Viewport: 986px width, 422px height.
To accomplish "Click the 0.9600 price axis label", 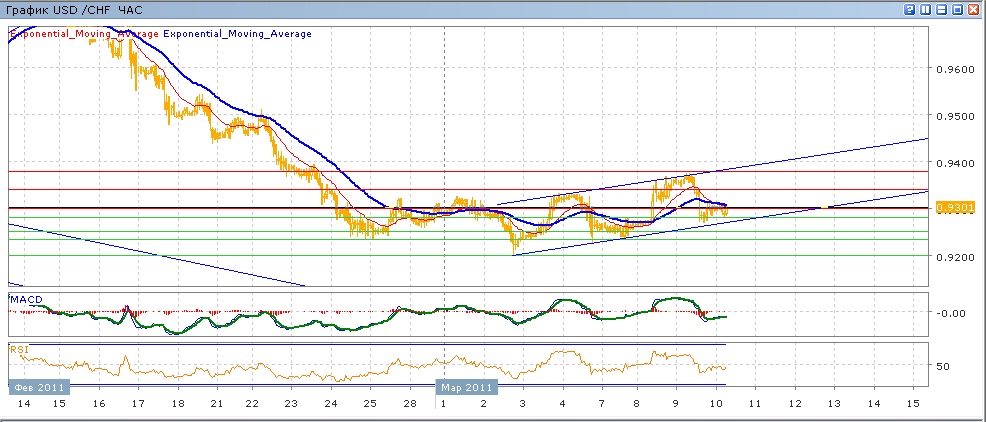I will coord(954,69).
